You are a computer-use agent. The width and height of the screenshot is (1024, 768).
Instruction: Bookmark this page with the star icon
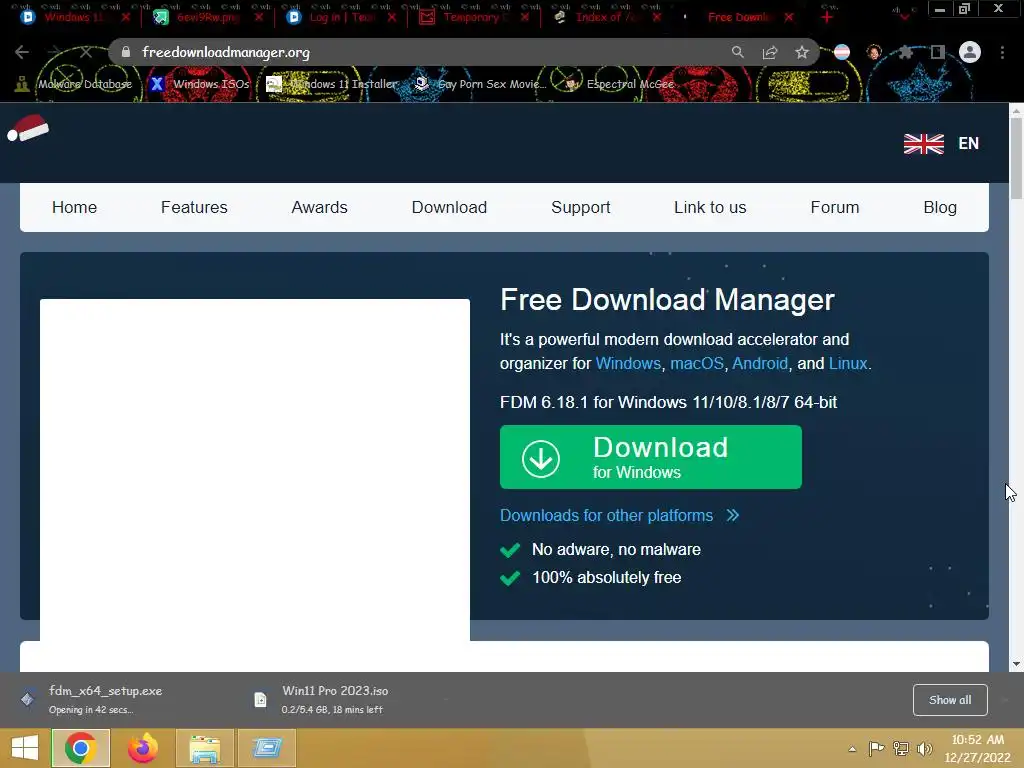pyautogui.click(x=802, y=52)
